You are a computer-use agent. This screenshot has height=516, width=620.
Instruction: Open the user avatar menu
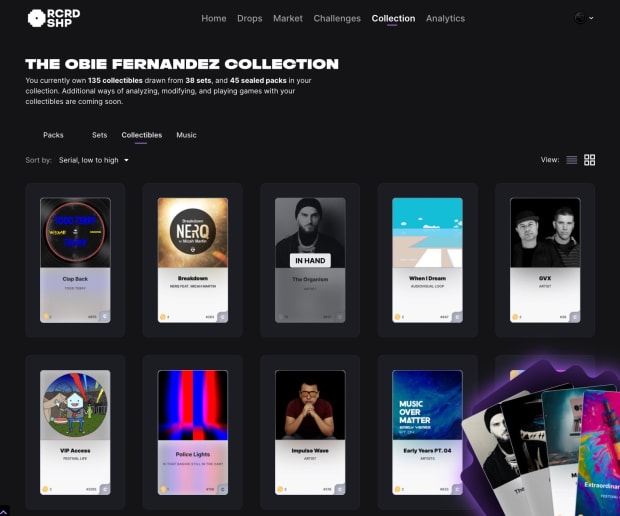(x=584, y=18)
